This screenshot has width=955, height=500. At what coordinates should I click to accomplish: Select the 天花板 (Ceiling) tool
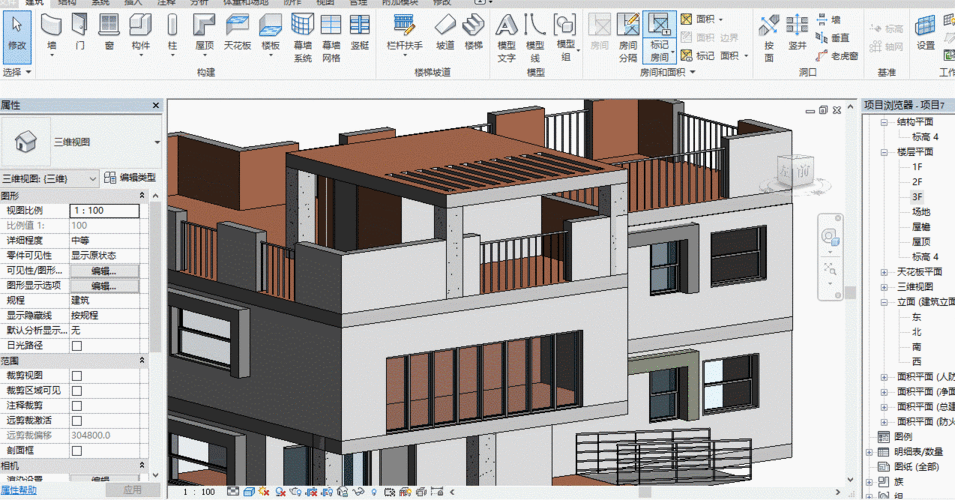coord(237,33)
